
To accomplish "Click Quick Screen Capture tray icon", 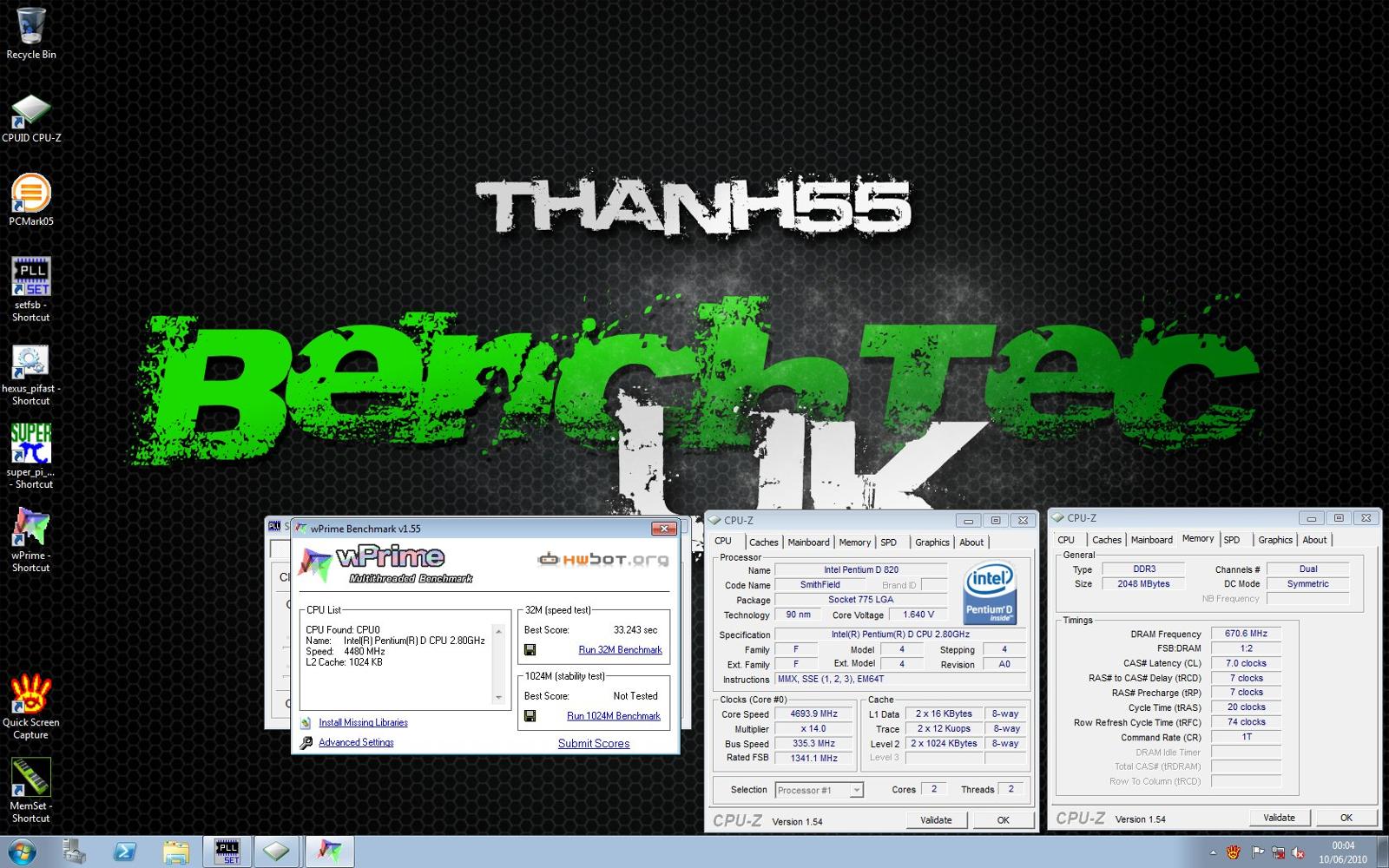I will coord(1234,852).
